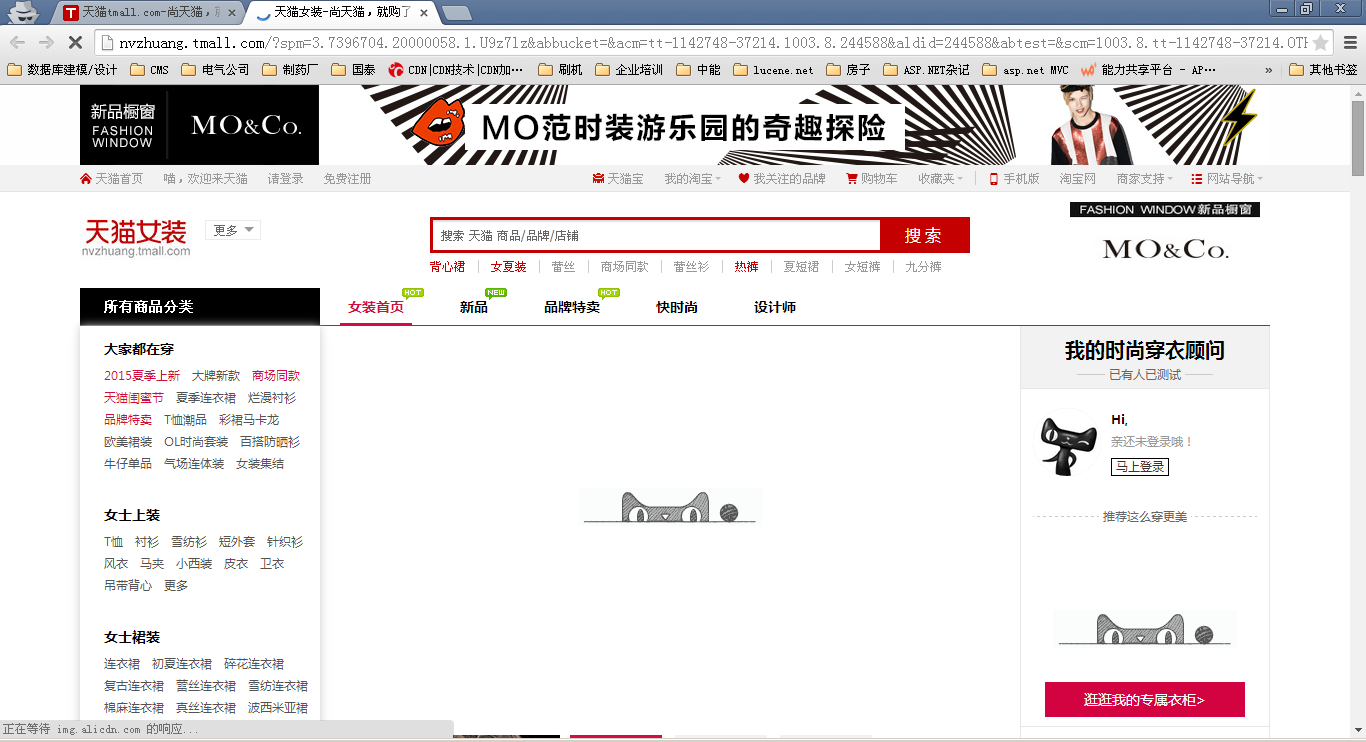Open 手机版 mobile version link
This screenshot has width=1366, height=742.
[1014, 178]
